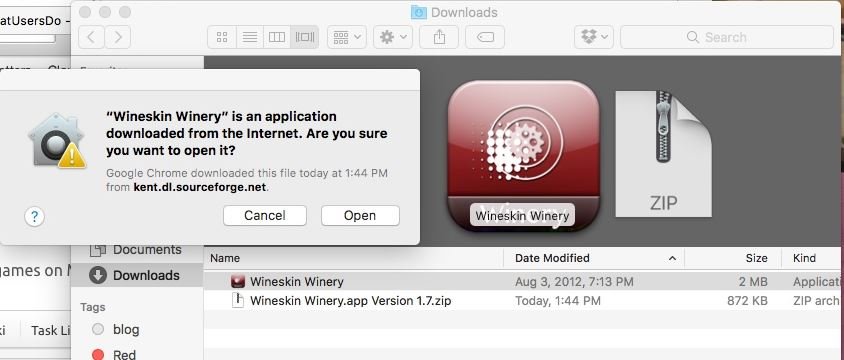Click the Gatekeeper warning icon in dialog
844x360 pixels.
pos(57,140)
